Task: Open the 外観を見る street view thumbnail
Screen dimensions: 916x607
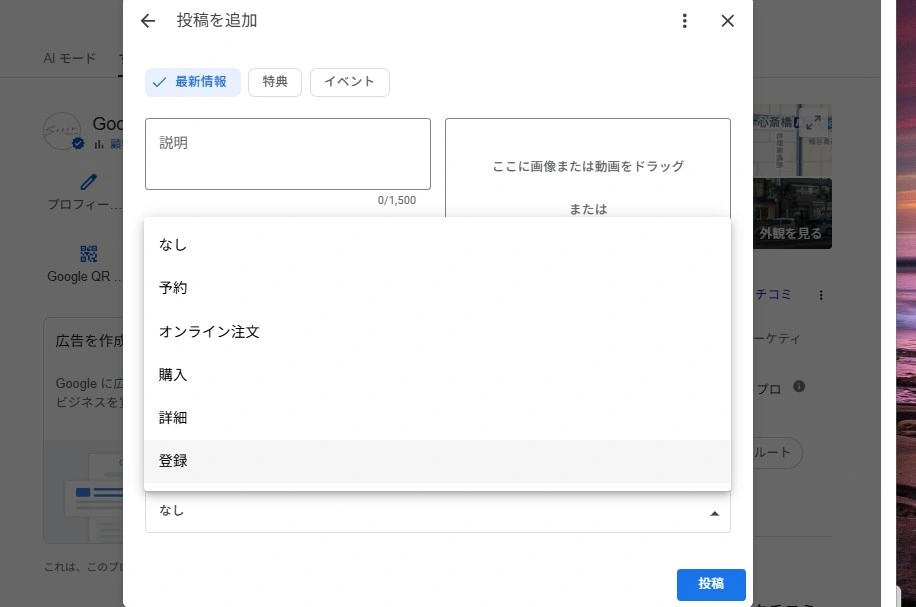Action: (x=792, y=214)
